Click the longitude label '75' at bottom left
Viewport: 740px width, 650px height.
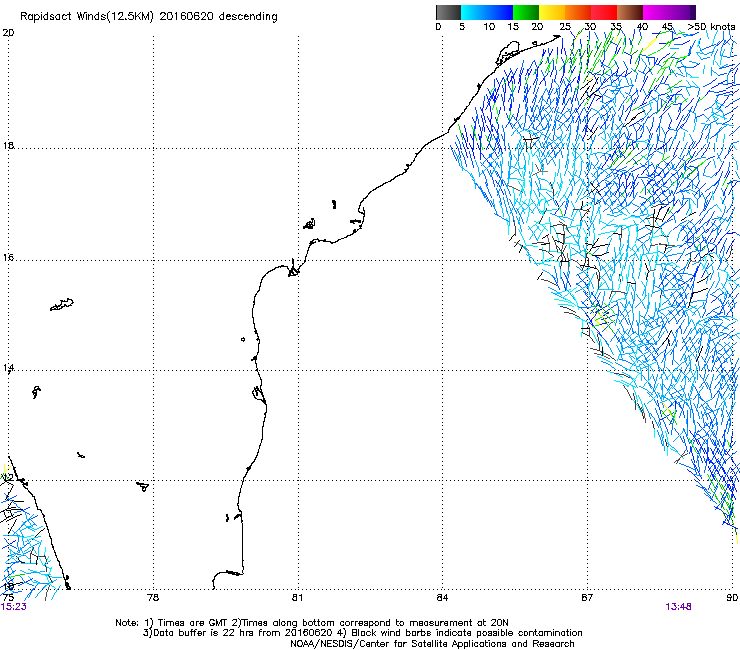(x=8, y=598)
